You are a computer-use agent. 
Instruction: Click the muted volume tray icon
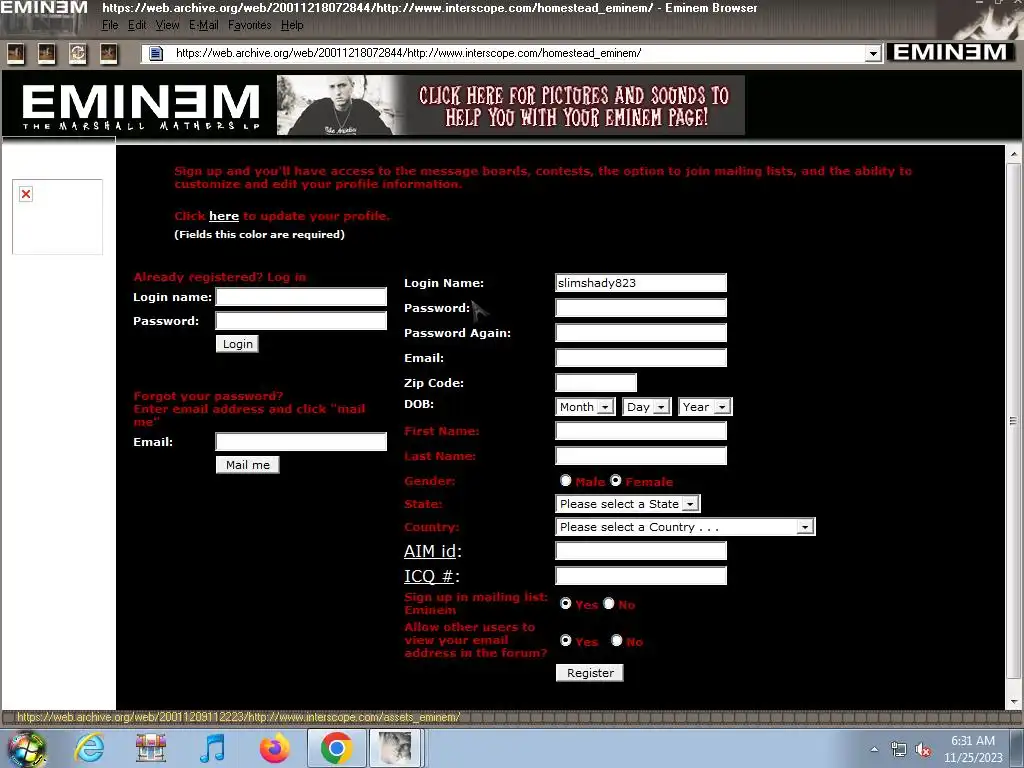pyautogui.click(x=923, y=750)
